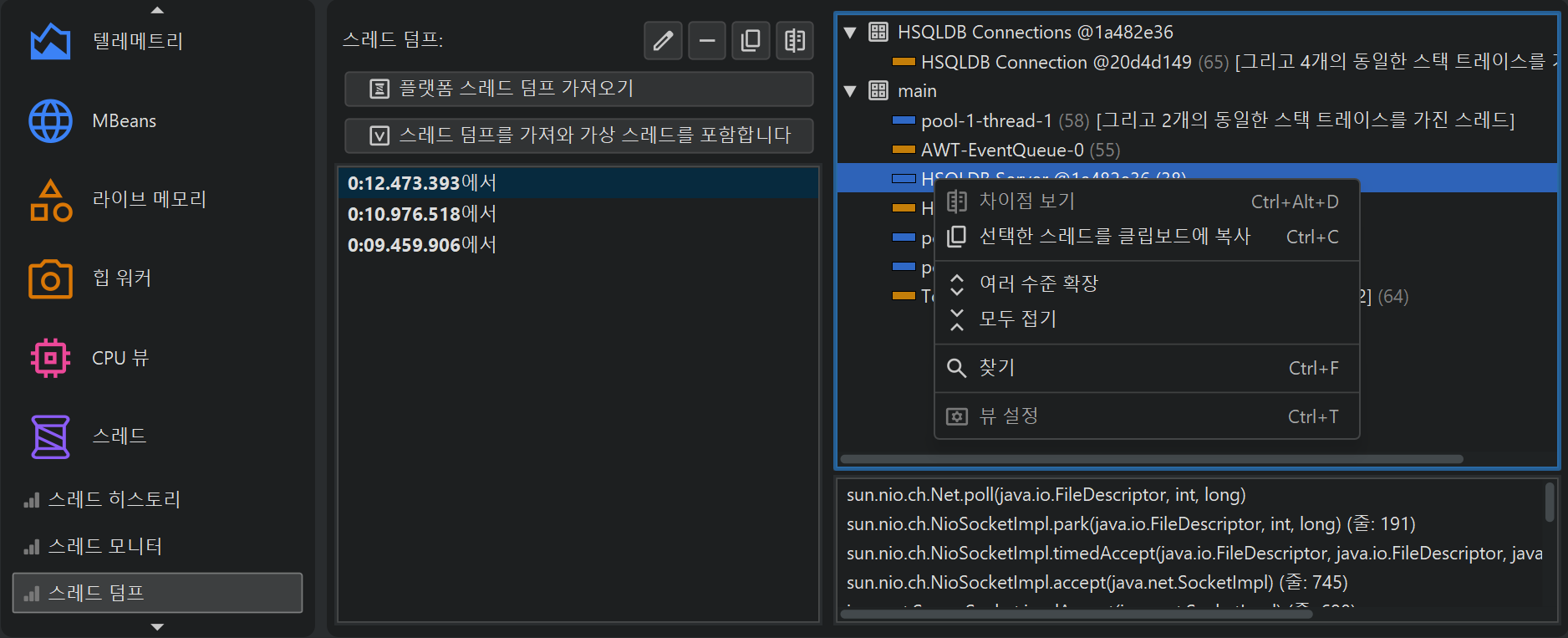Open the 힙 워커 camera icon
The image size is (1568, 638).
coord(50,278)
